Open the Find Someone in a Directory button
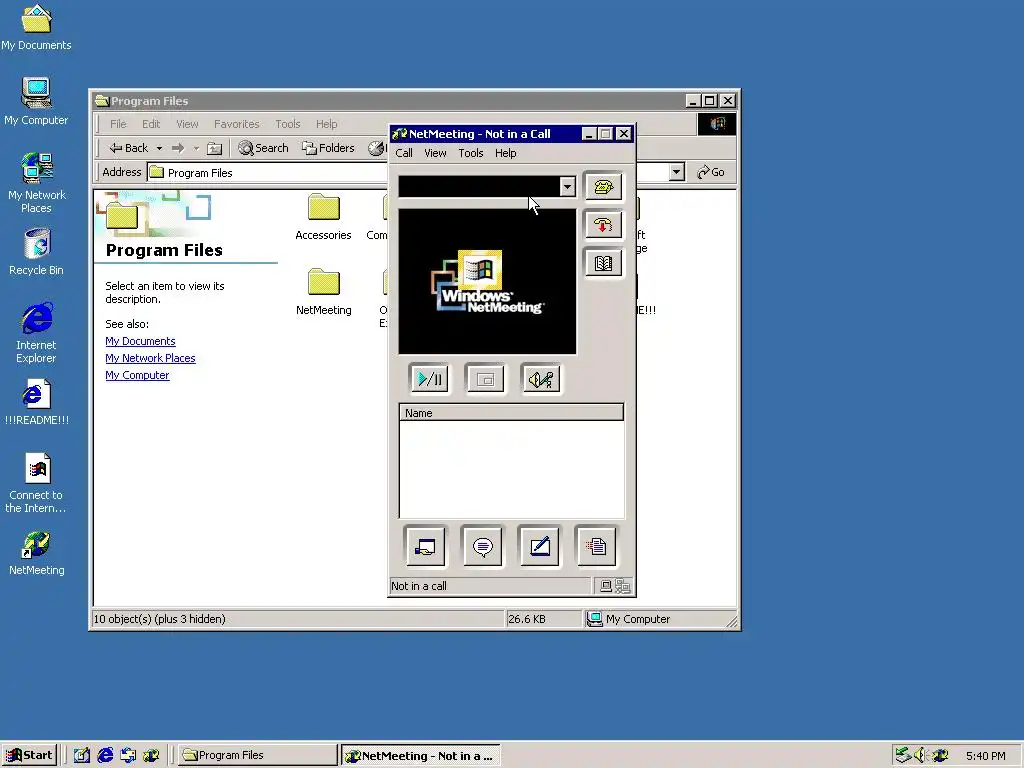This screenshot has width=1024, height=768. 603,263
